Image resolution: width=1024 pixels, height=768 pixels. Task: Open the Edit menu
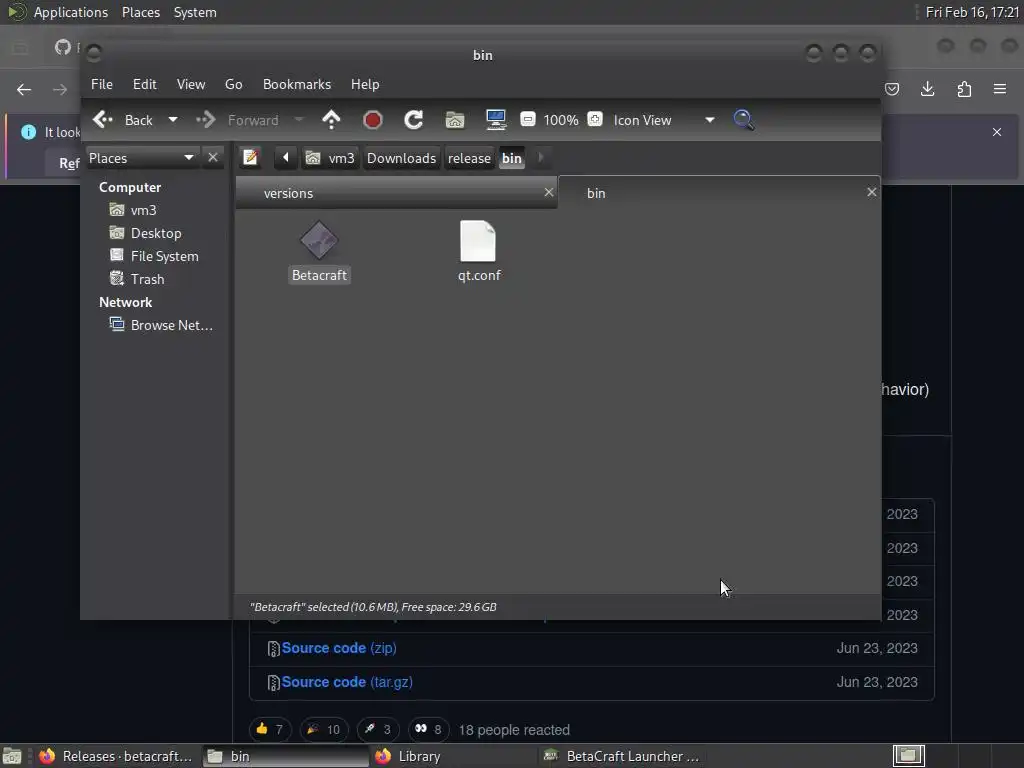tap(144, 84)
